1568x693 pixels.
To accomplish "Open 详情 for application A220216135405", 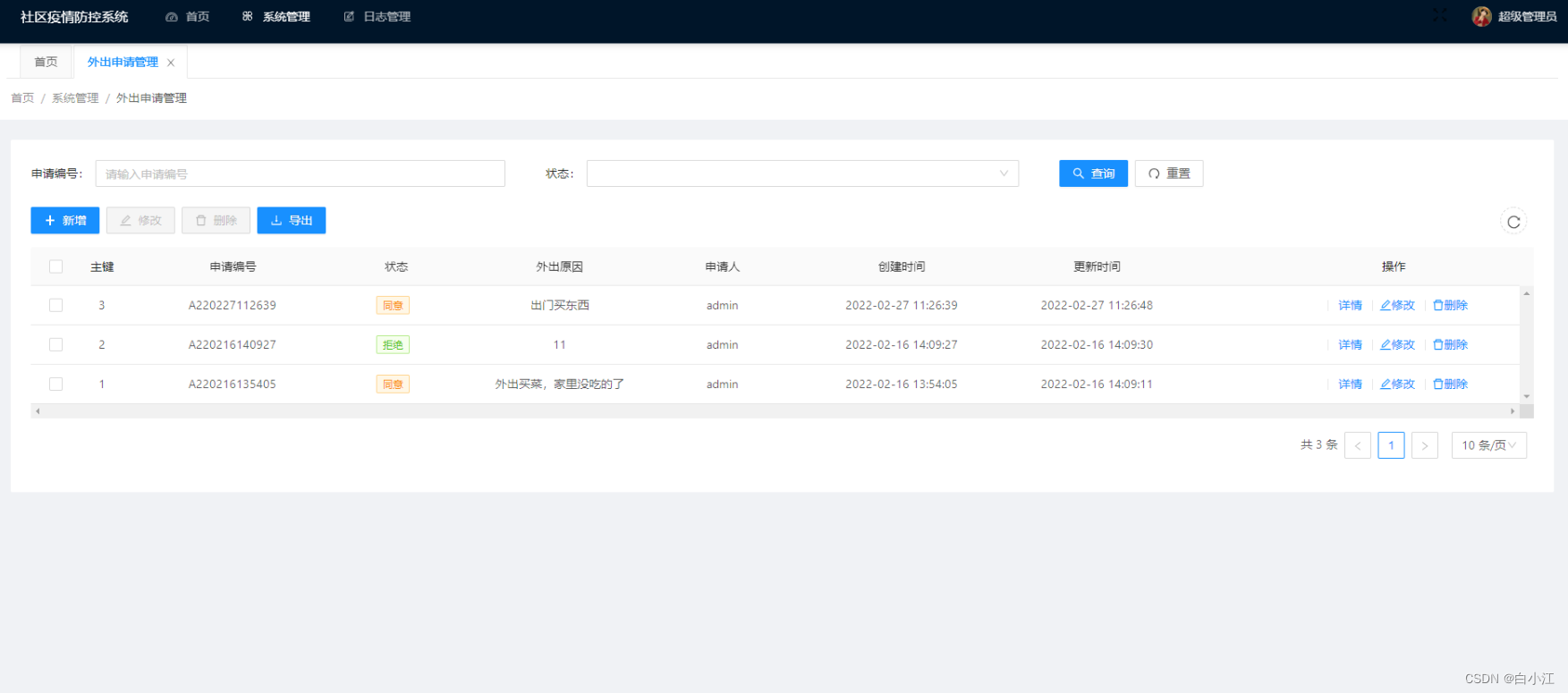I will [x=1350, y=384].
